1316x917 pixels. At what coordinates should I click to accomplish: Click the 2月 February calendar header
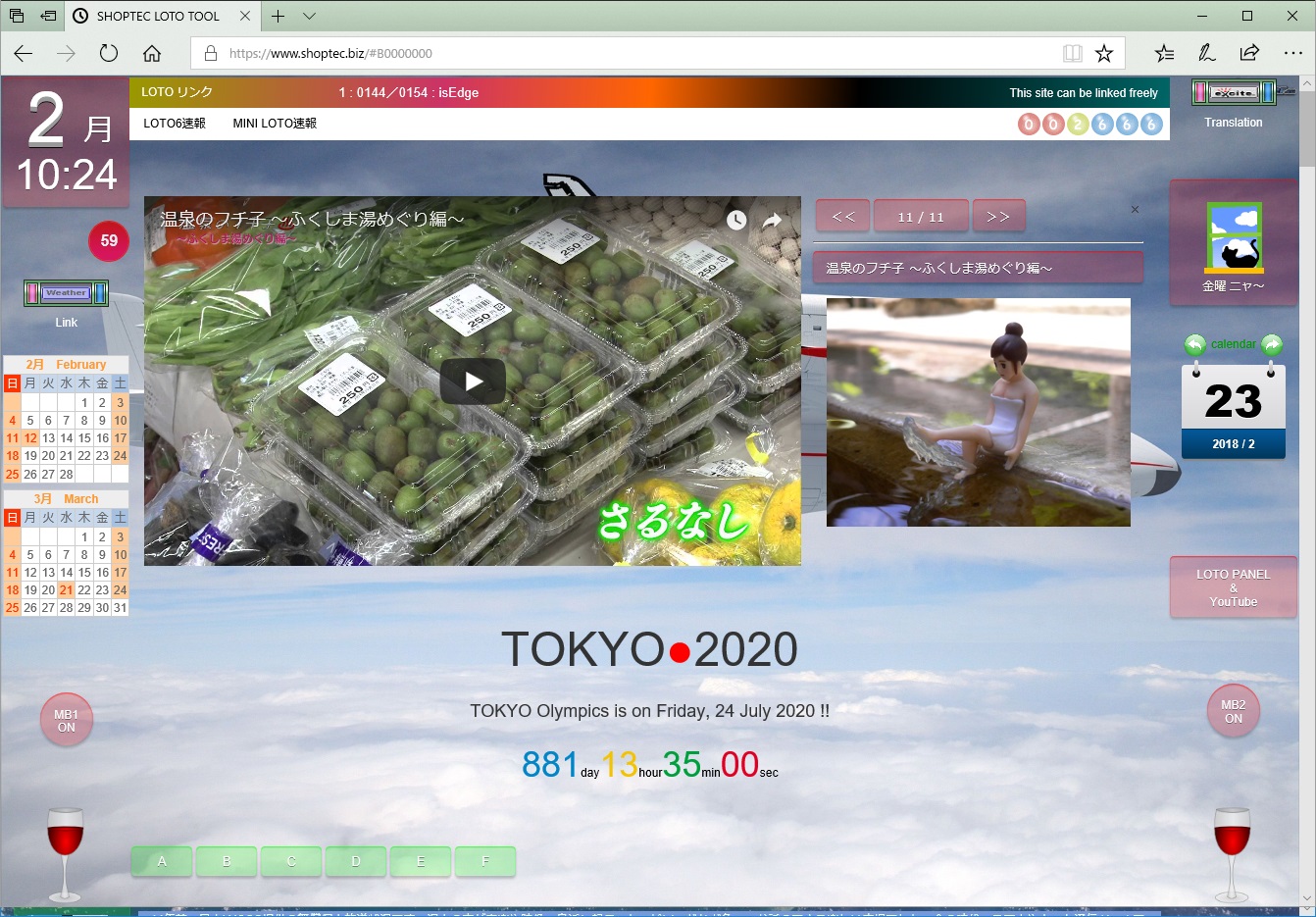coord(66,365)
